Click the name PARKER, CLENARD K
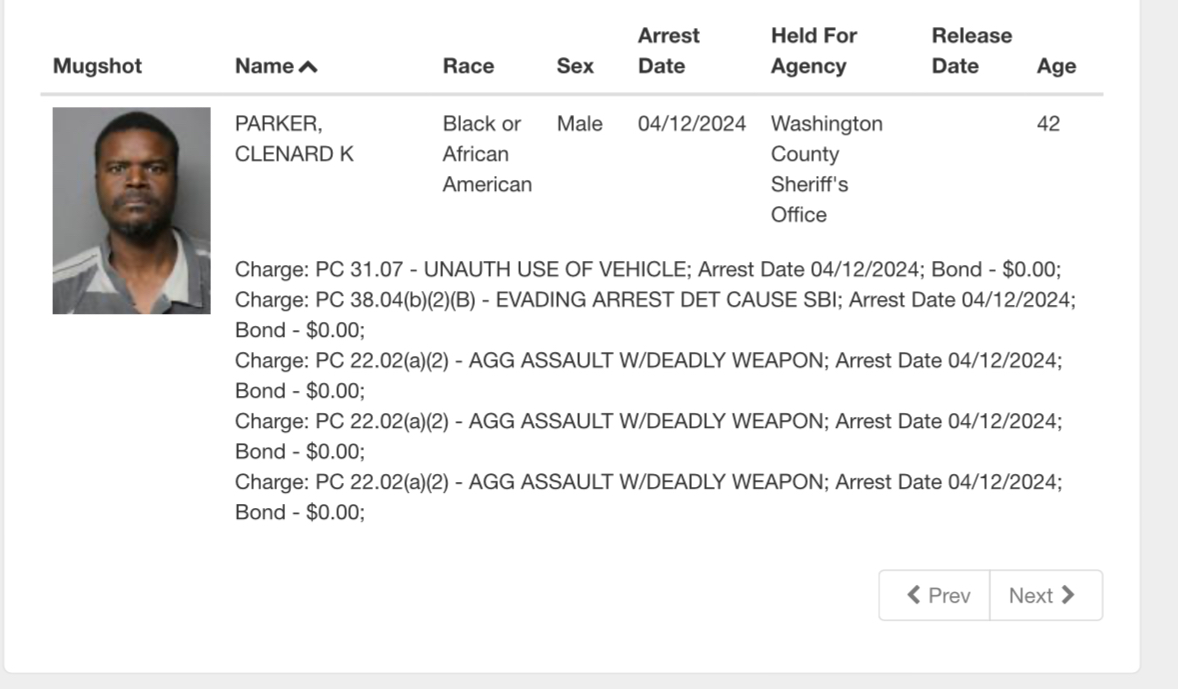This screenshot has width=1178, height=689. pyautogui.click(x=294, y=139)
